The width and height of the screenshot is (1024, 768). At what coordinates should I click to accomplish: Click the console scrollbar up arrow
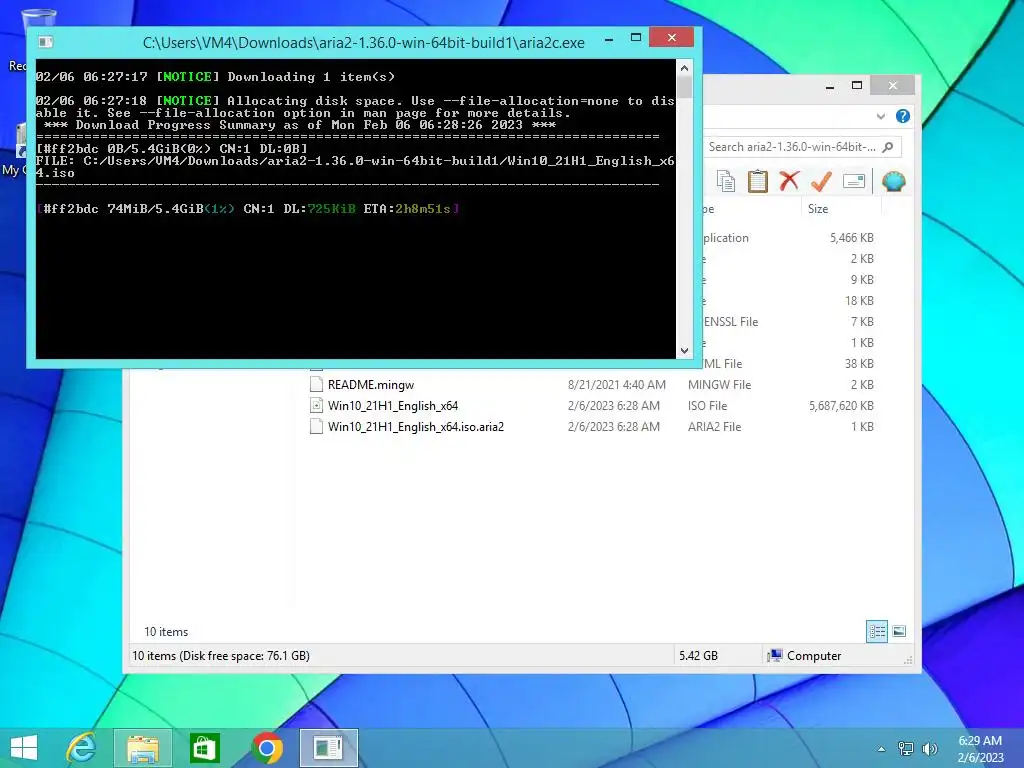point(684,68)
